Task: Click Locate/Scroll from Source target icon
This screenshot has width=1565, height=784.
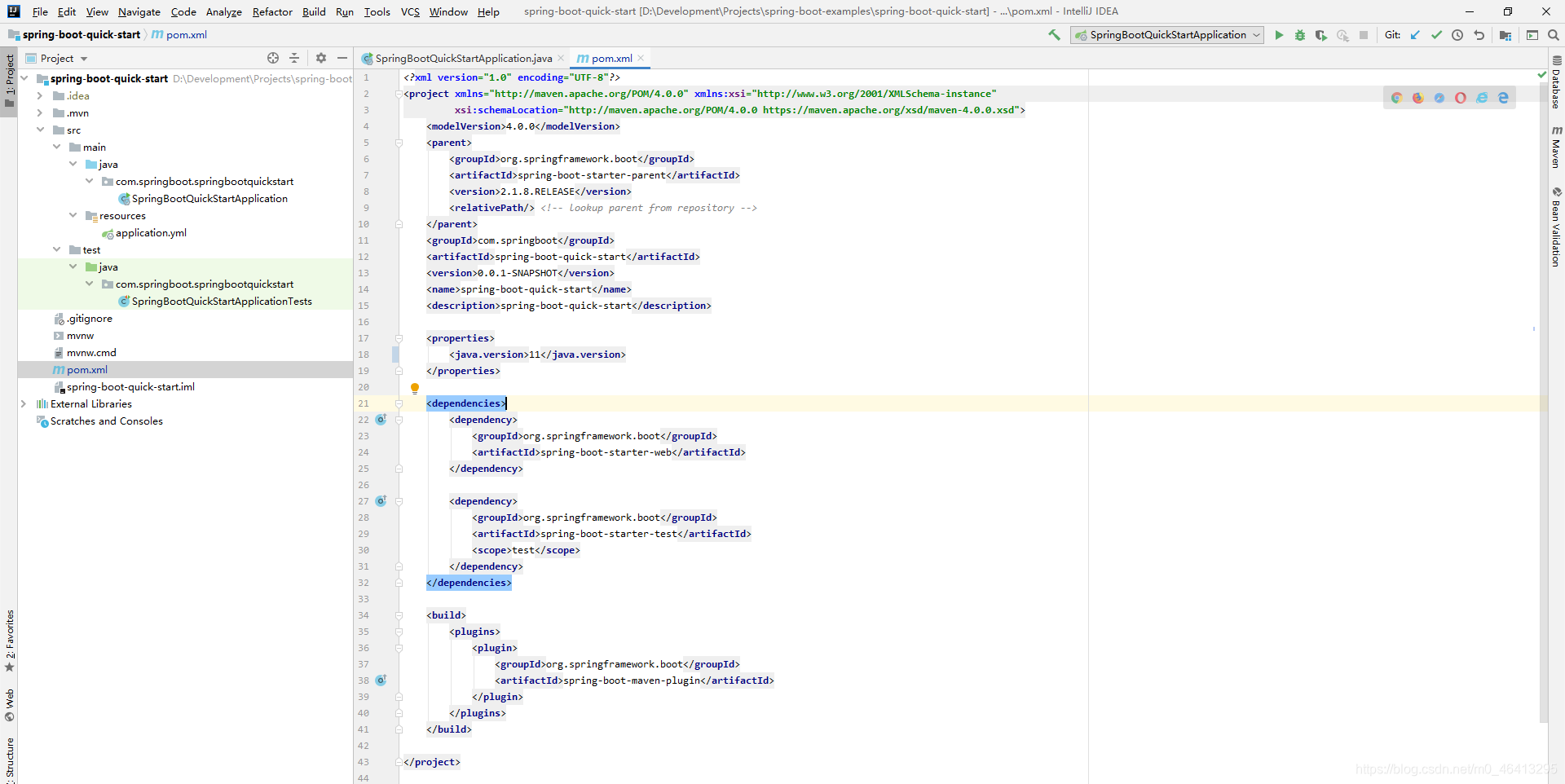Action: pyautogui.click(x=273, y=58)
